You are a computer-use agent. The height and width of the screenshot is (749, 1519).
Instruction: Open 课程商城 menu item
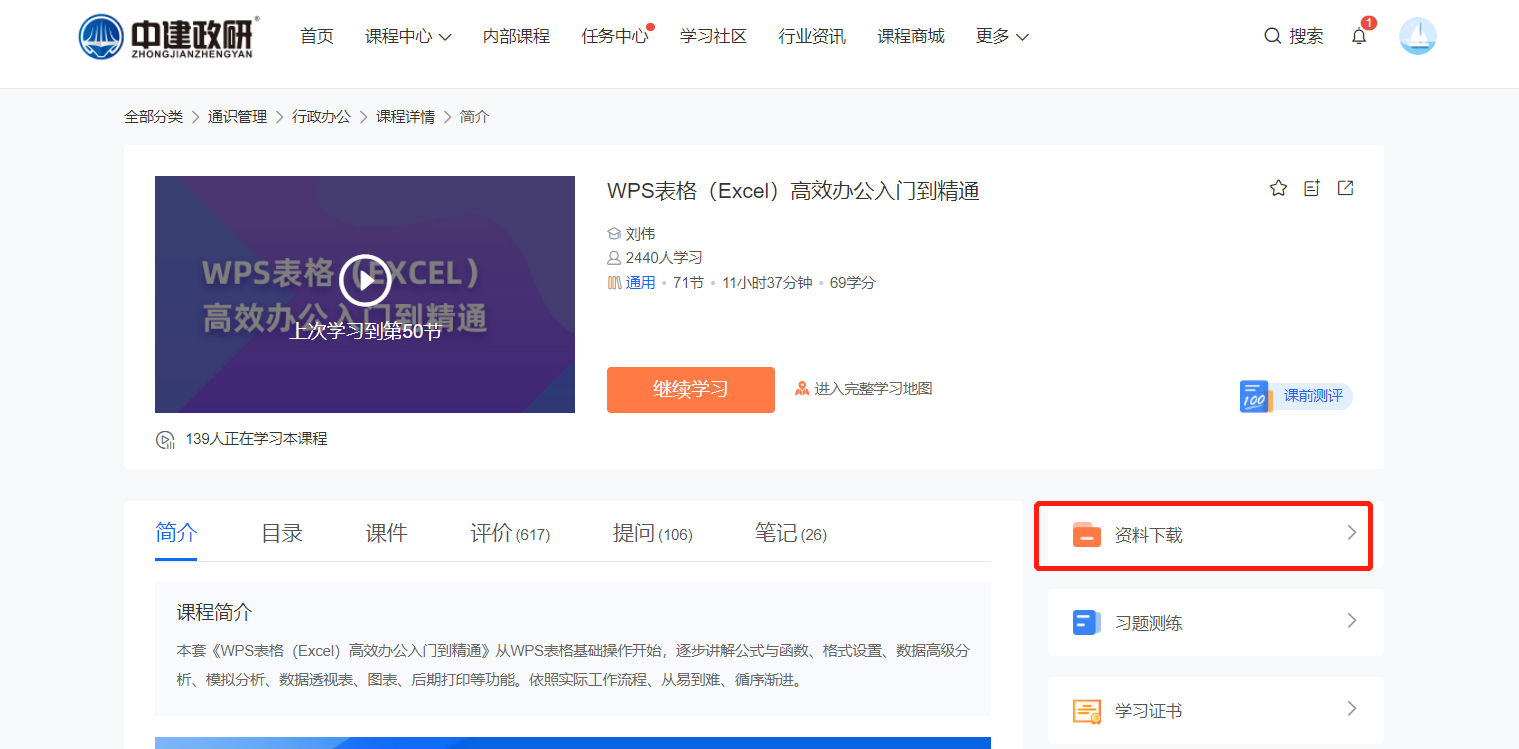pos(911,36)
